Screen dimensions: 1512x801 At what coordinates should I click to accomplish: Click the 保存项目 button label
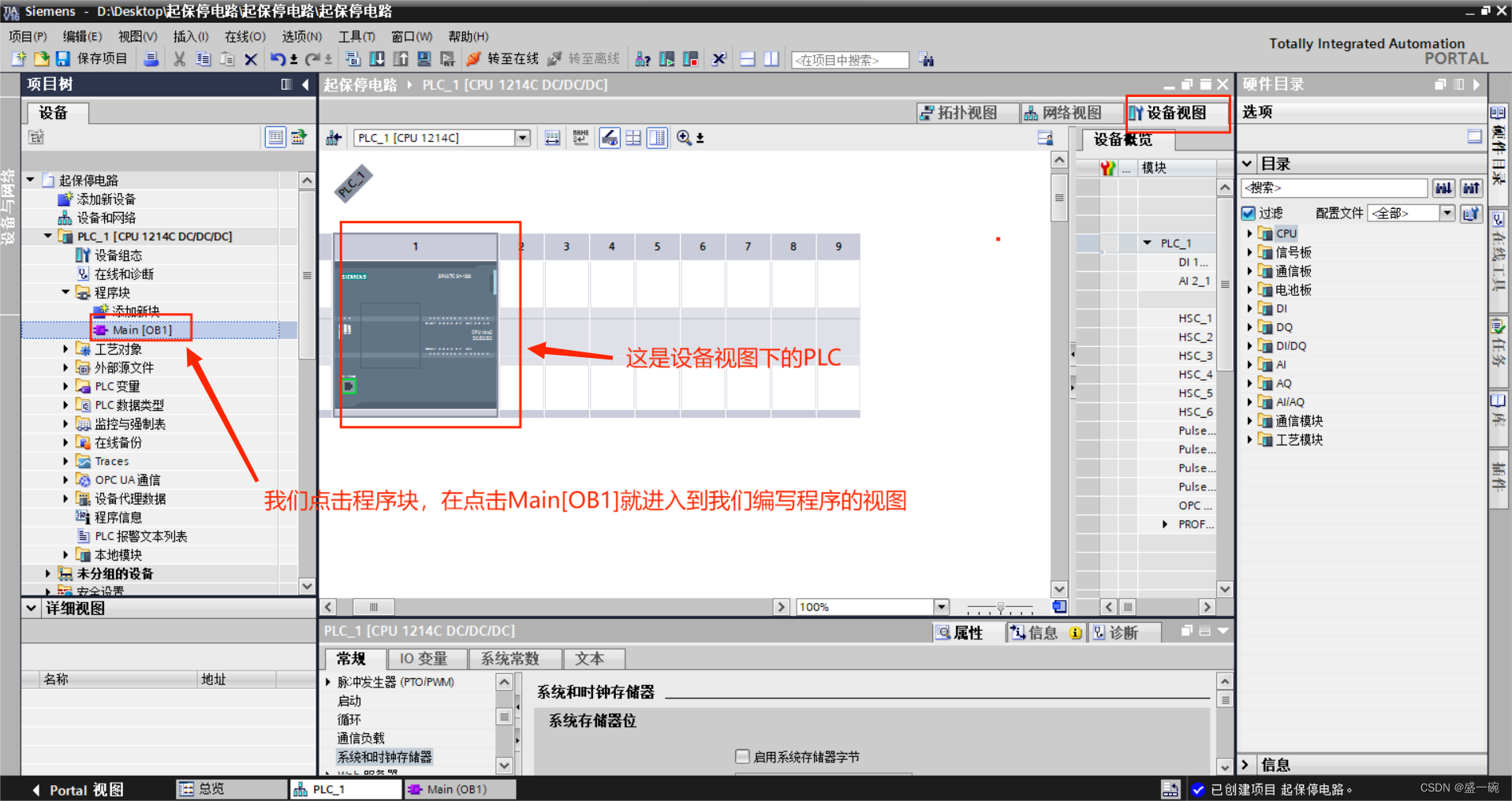click(x=103, y=59)
